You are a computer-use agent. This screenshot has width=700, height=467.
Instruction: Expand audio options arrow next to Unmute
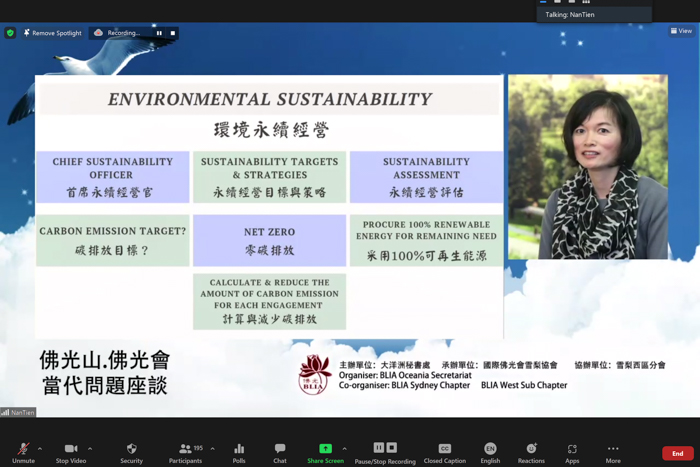(x=40, y=449)
